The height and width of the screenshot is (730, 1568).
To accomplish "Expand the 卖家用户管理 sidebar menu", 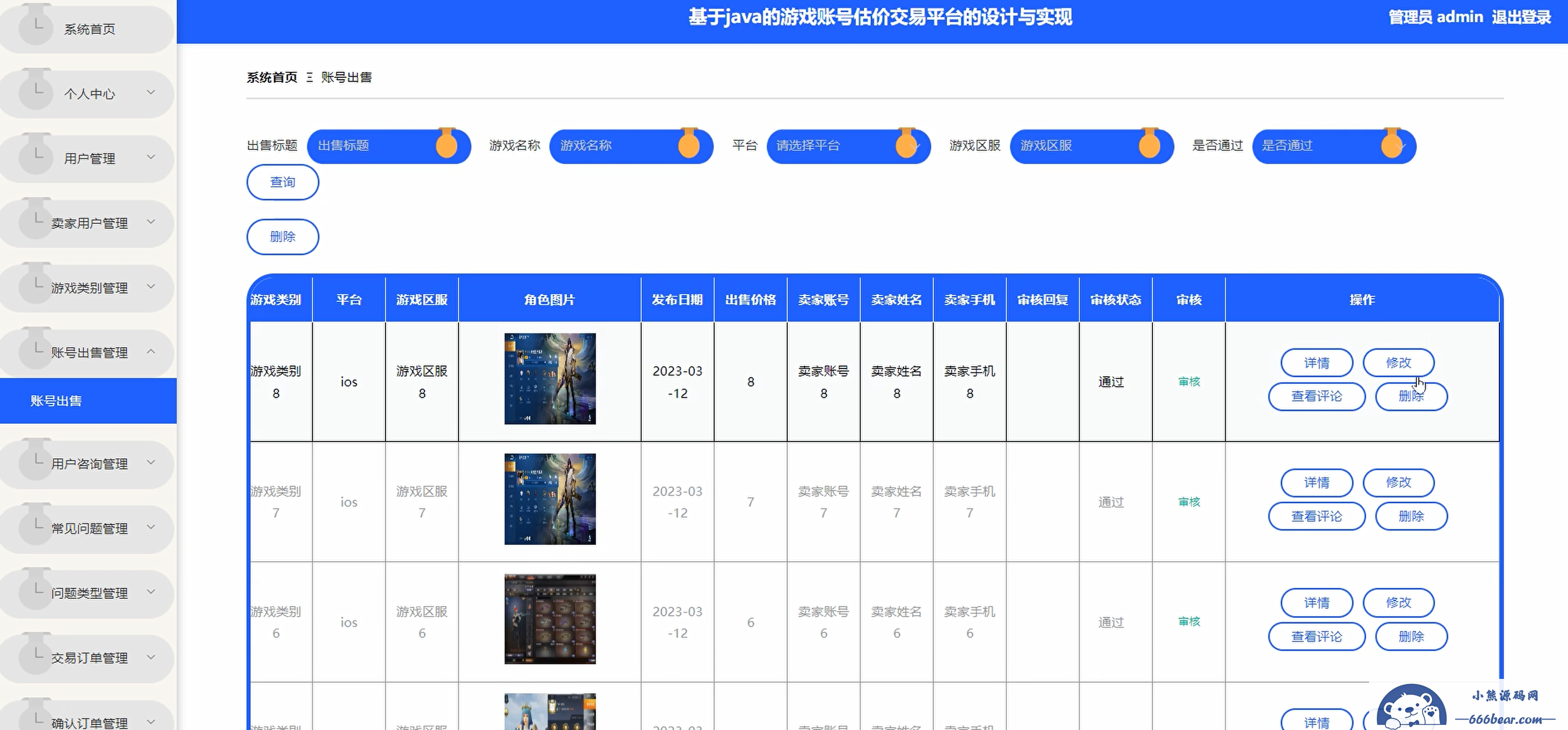I will coord(87,223).
